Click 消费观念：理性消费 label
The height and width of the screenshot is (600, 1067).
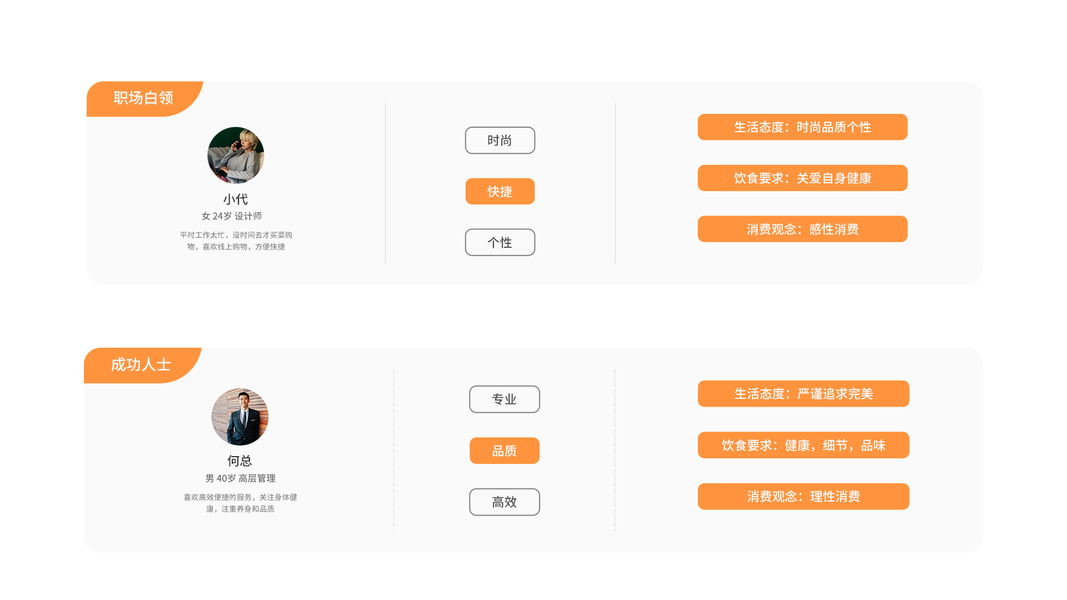pyautogui.click(x=803, y=496)
